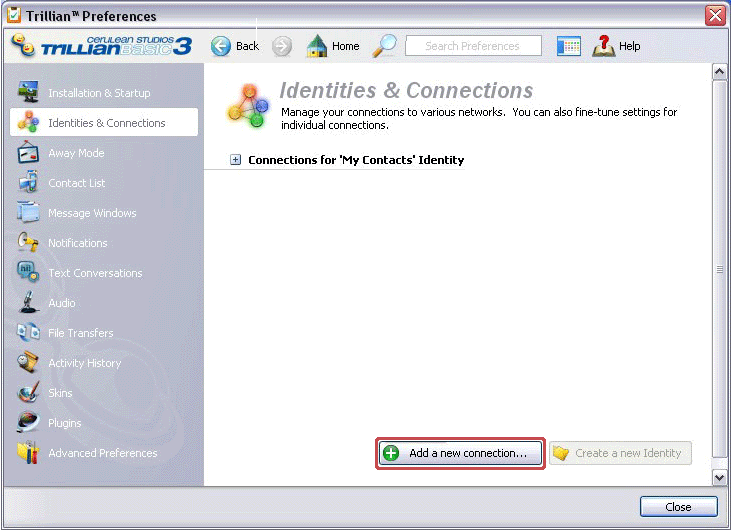Click the Help text label
This screenshot has width=732, height=530.
629,46
